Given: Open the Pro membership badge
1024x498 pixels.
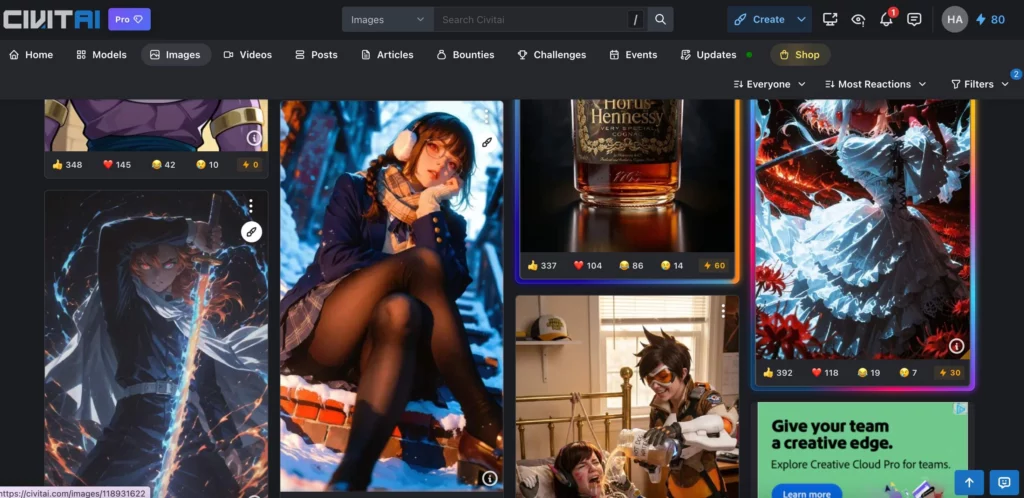Looking at the screenshot, I should [x=129, y=20].
